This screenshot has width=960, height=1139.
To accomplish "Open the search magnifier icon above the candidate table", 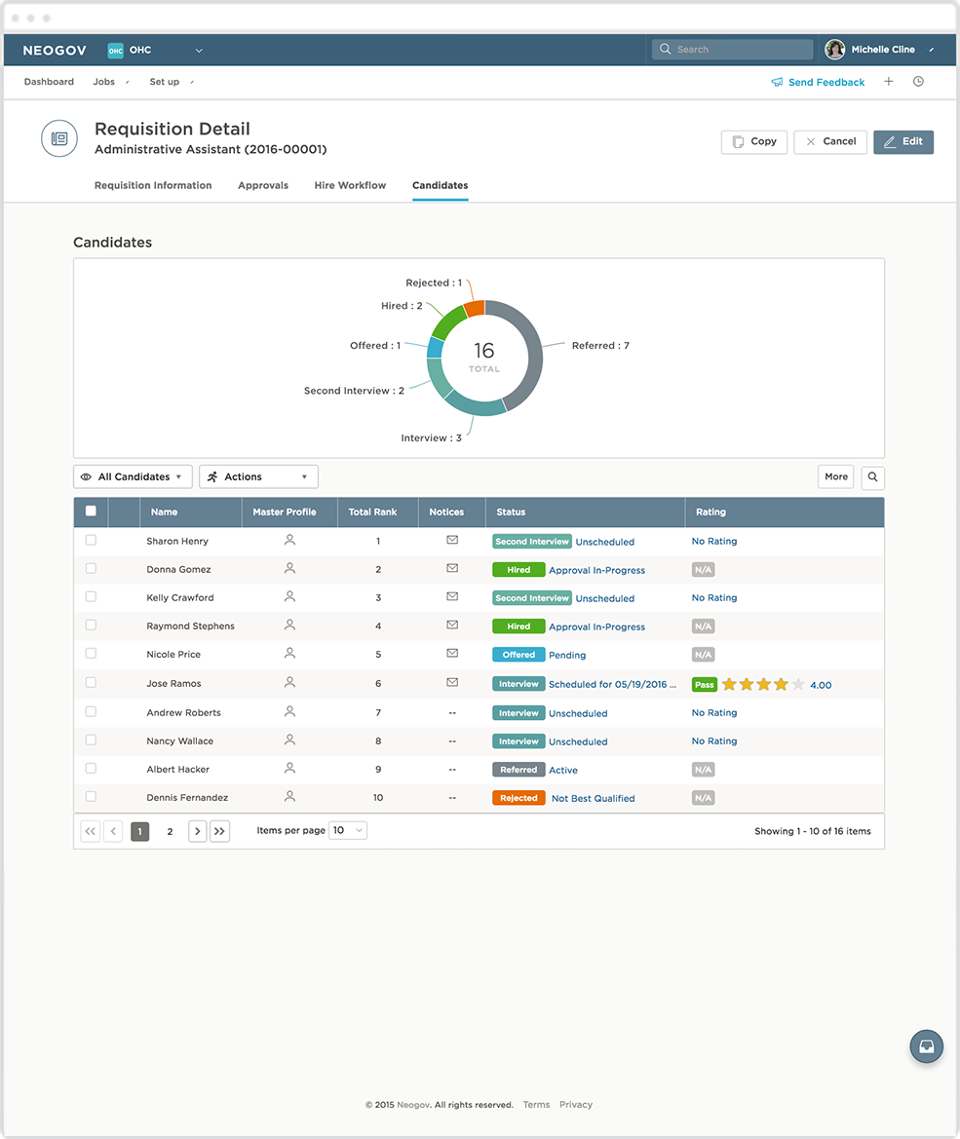I will click(x=872, y=477).
